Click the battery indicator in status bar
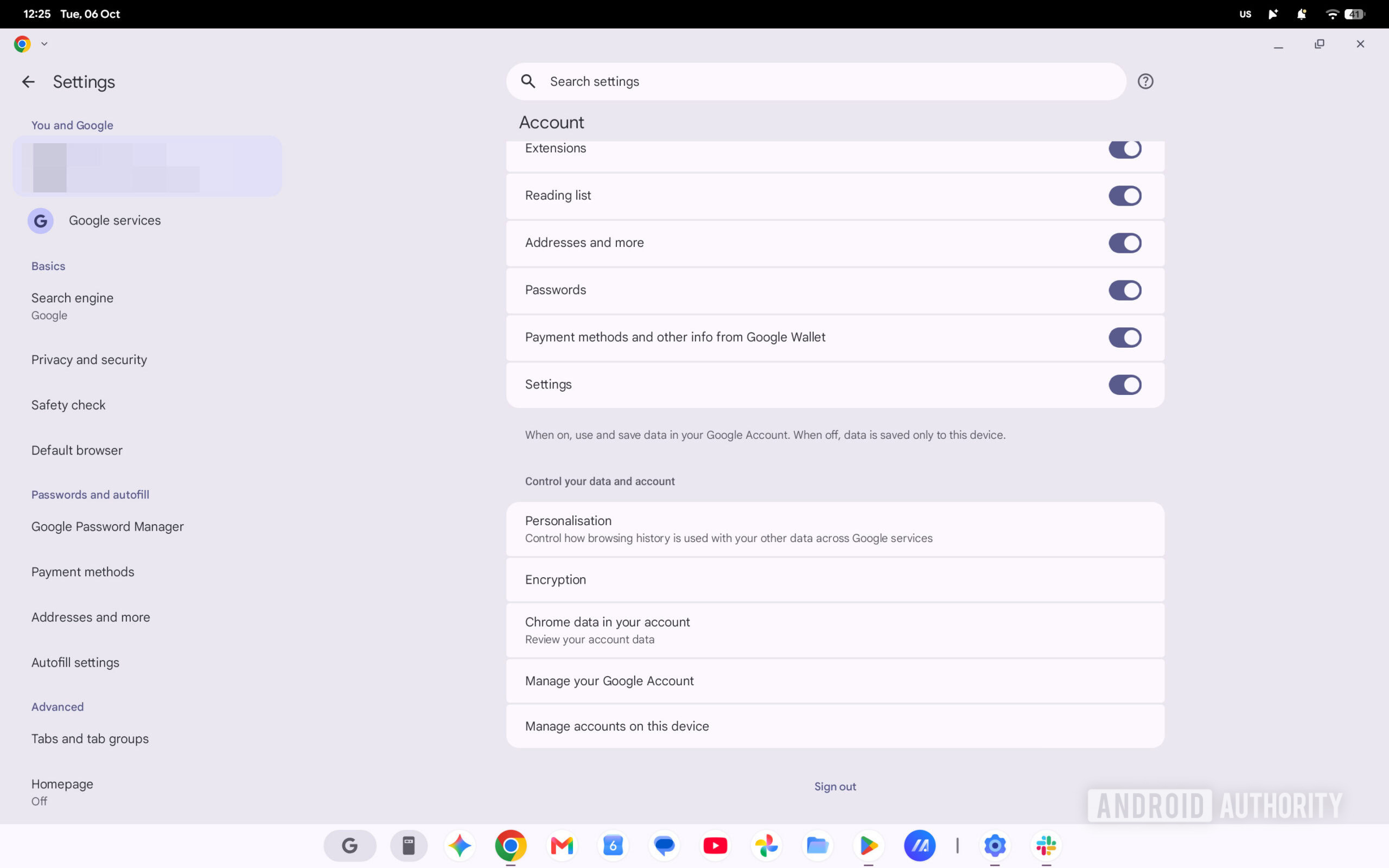1389x868 pixels. 1355,14
